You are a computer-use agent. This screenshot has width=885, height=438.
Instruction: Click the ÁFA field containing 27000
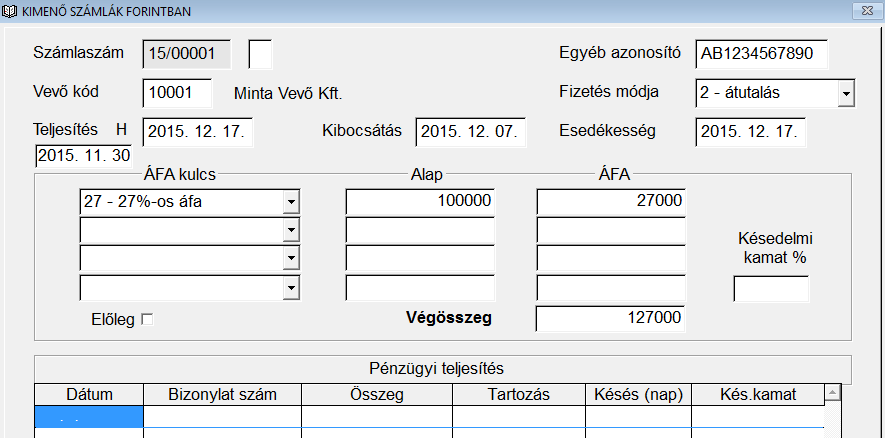[611, 202]
